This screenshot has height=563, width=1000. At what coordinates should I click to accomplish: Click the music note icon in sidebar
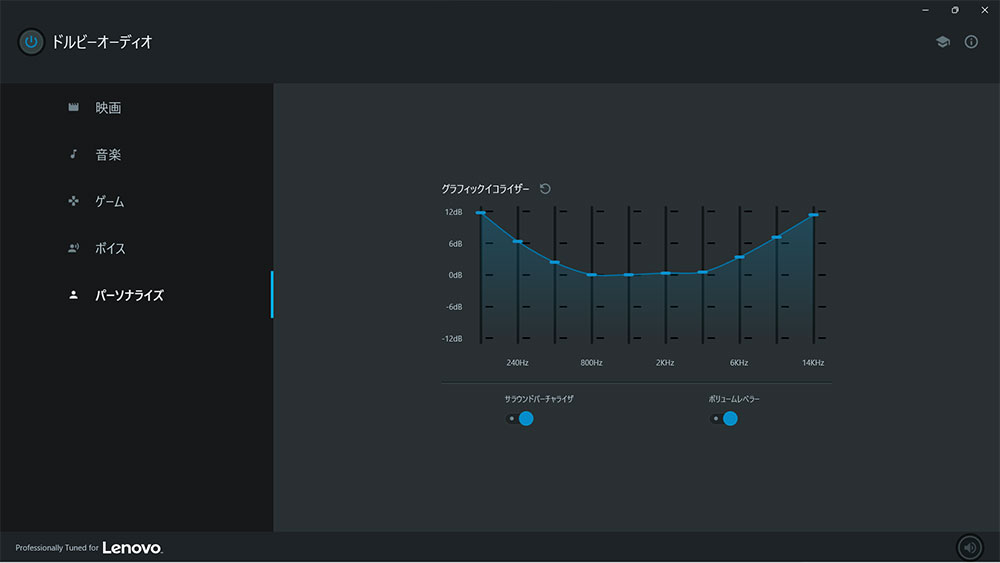[x=73, y=155]
